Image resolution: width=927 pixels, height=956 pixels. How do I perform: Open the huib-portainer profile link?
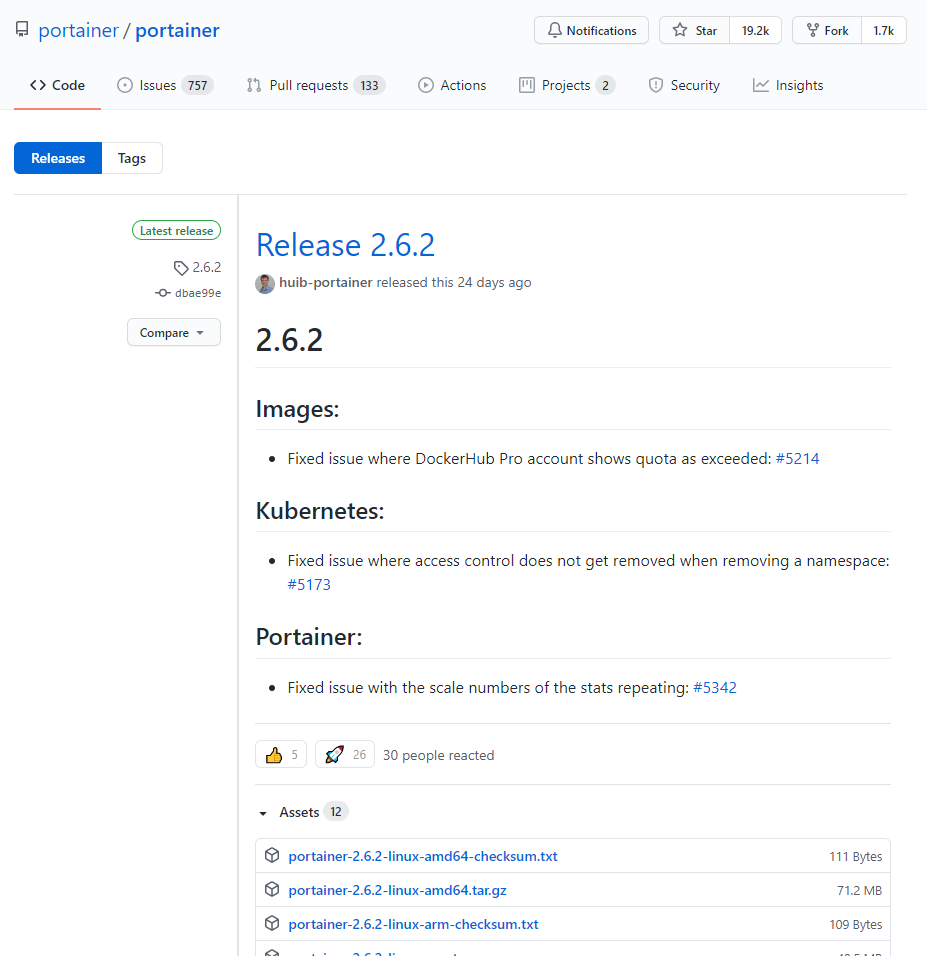(x=326, y=282)
